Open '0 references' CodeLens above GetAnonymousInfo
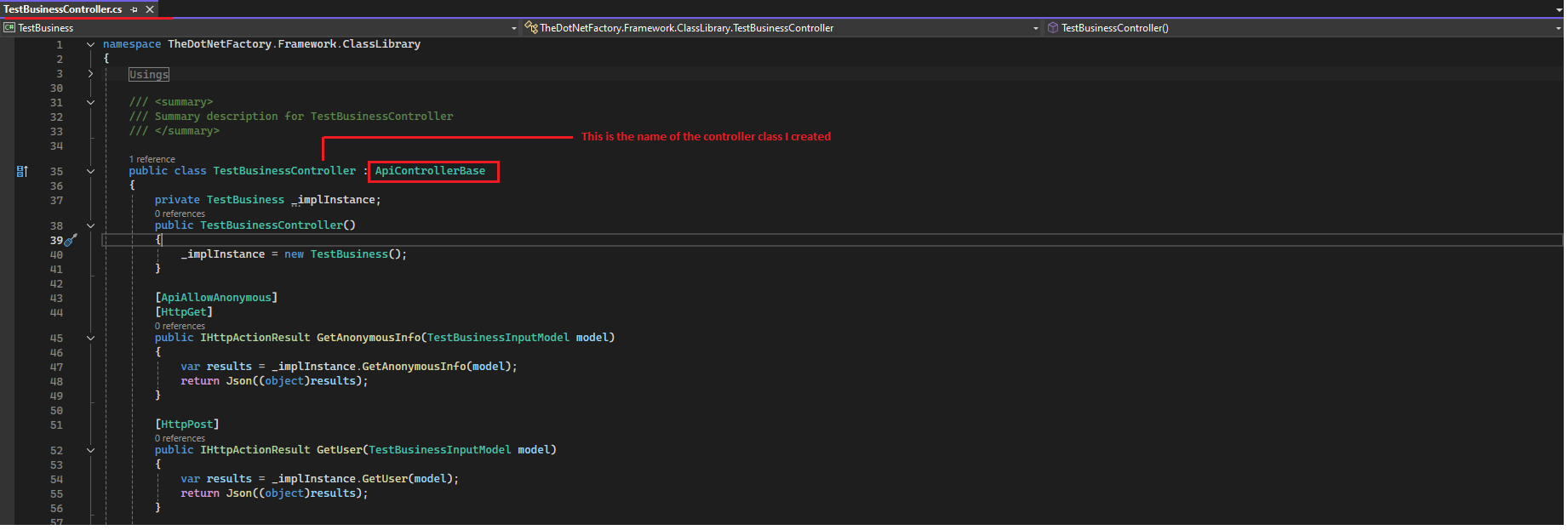 pos(180,326)
